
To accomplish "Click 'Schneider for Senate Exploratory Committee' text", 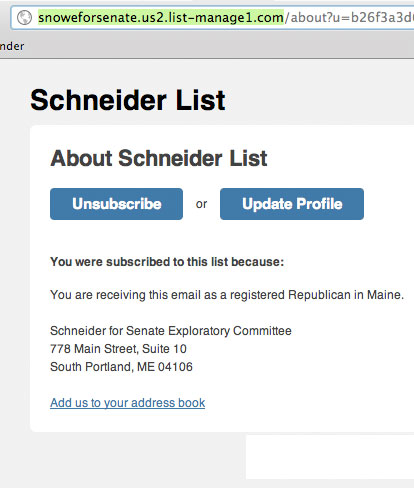I will point(171,331).
